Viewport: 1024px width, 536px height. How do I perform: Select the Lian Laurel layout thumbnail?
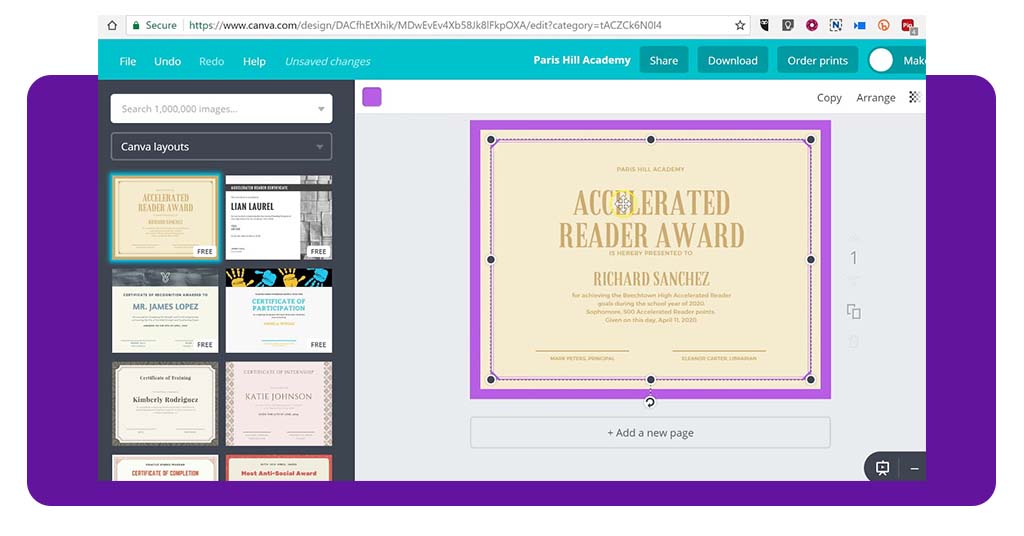point(279,217)
